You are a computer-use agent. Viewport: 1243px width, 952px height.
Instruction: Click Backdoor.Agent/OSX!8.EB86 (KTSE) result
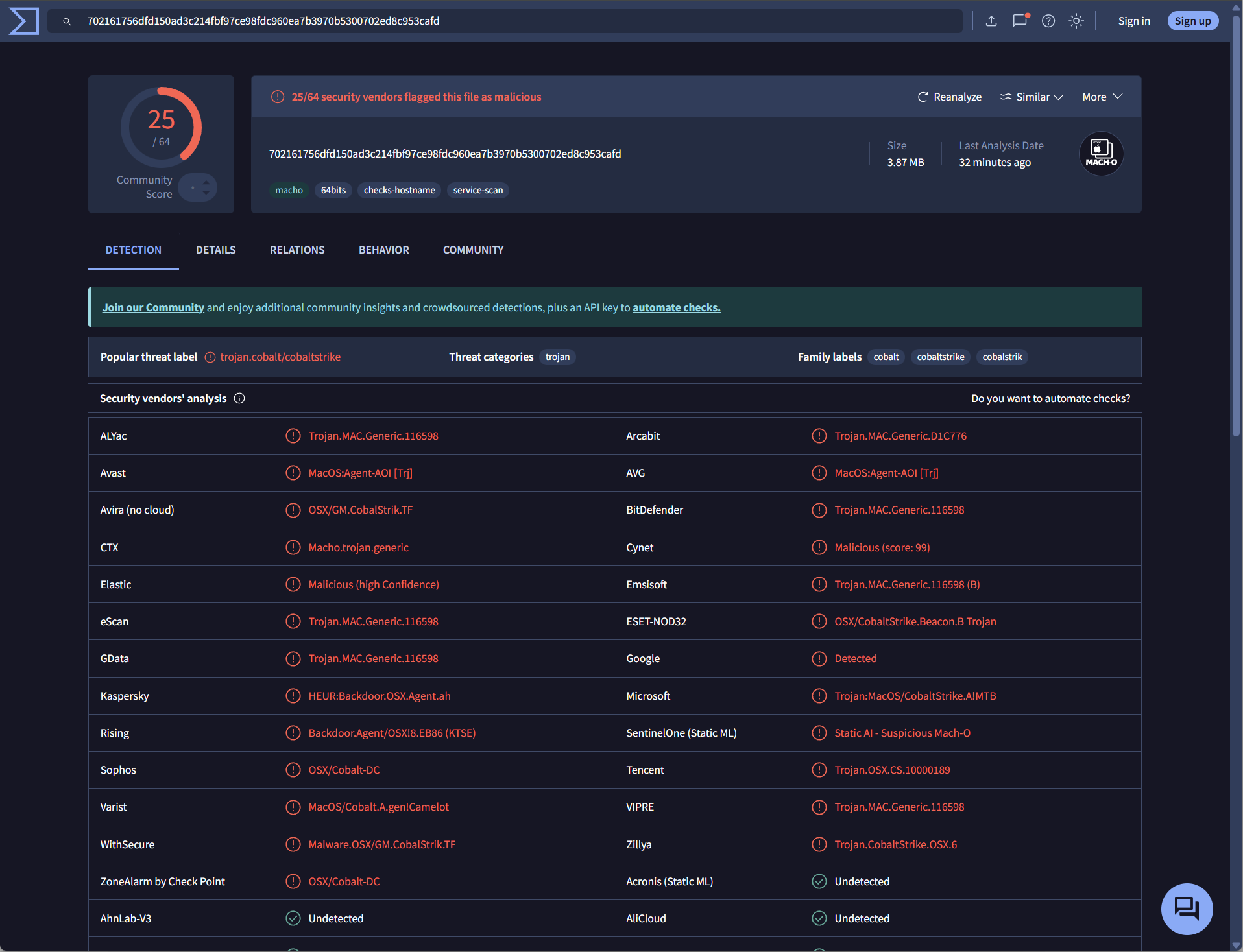(x=392, y=733)
